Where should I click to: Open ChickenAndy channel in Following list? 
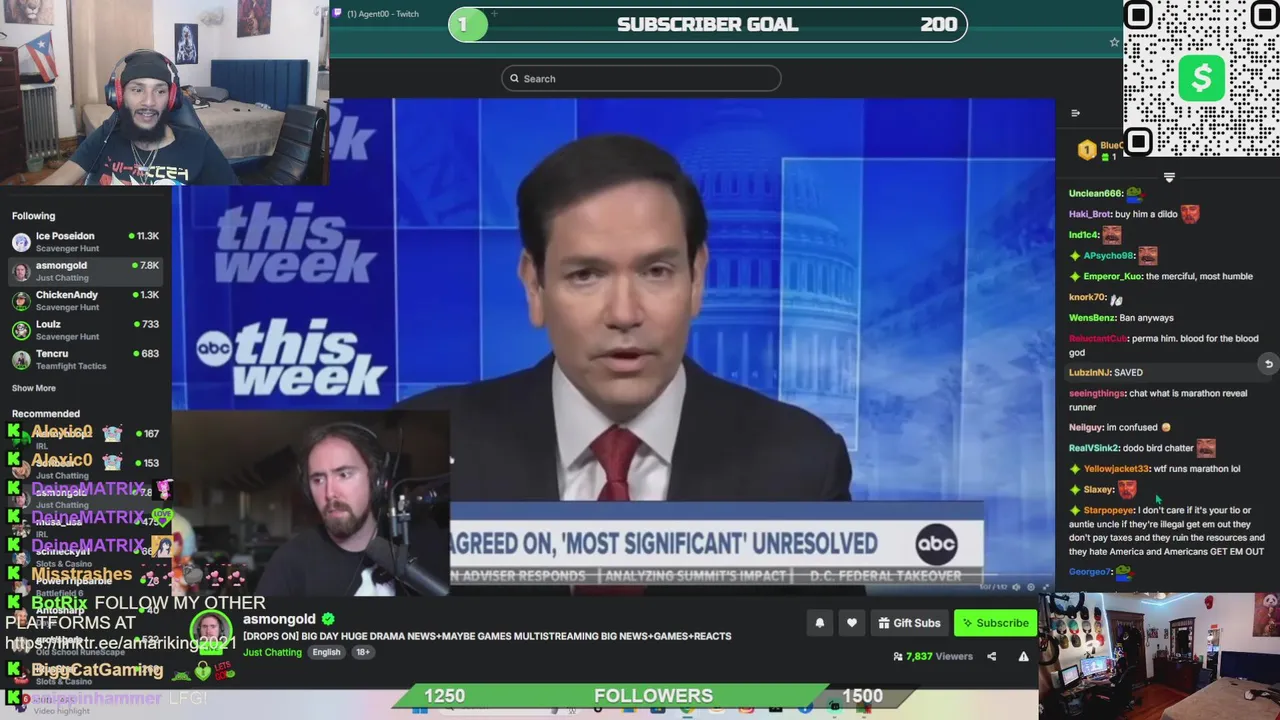click(x=86, y=300)
